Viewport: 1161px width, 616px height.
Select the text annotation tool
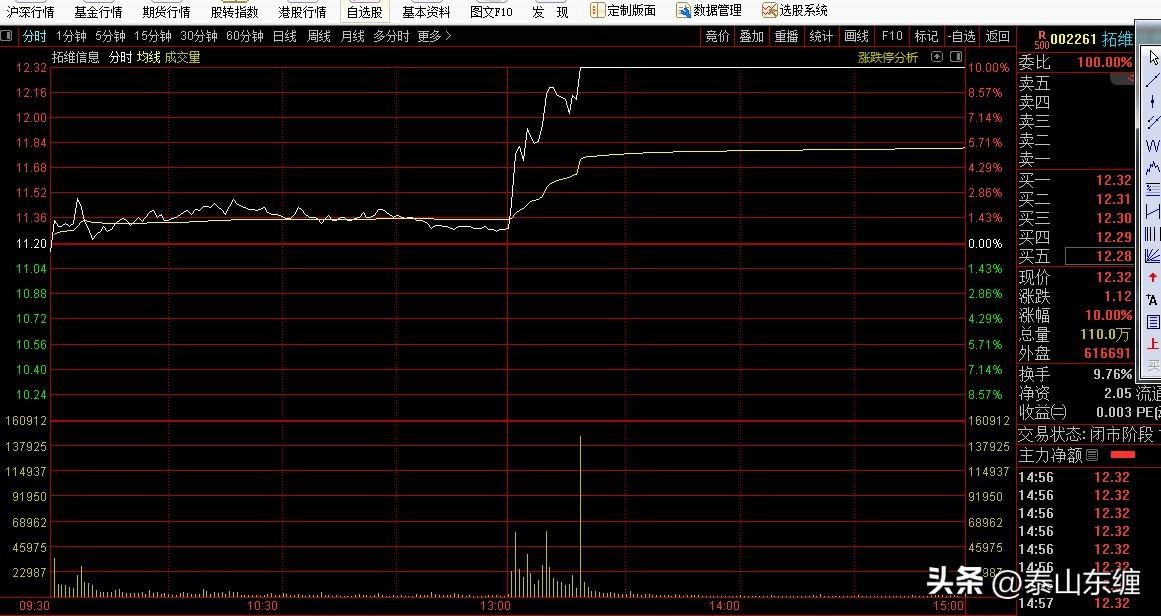(x=1153, y=300)
